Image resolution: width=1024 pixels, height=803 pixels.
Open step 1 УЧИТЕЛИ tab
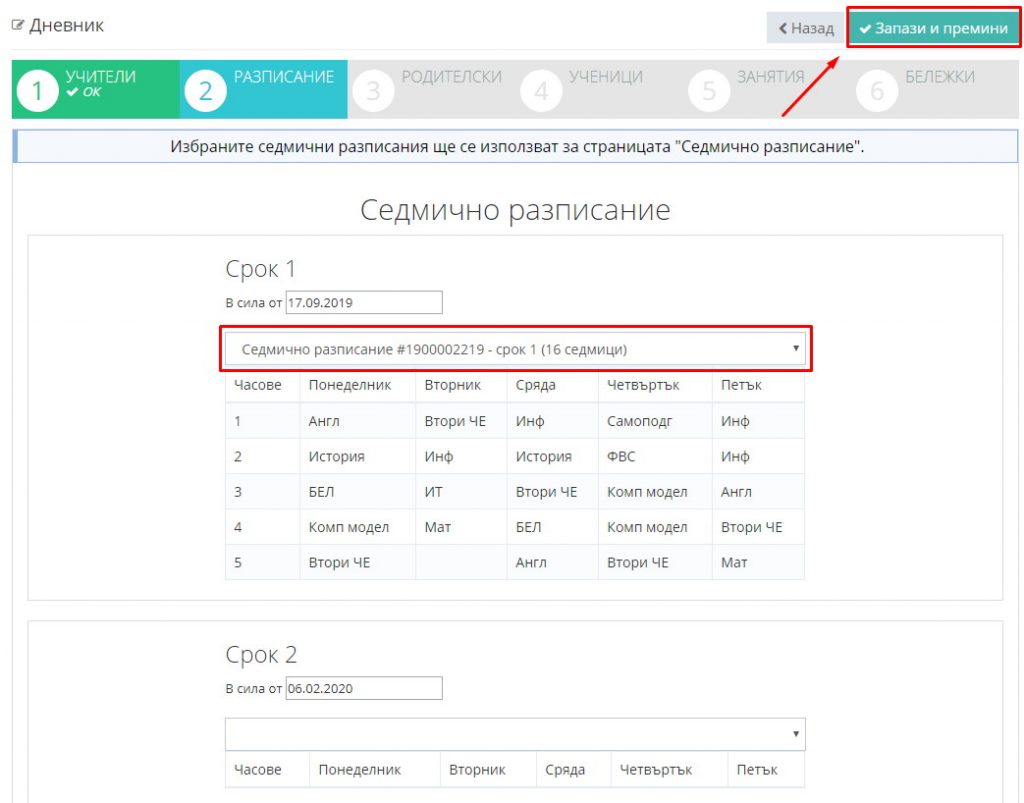(95, 89)
